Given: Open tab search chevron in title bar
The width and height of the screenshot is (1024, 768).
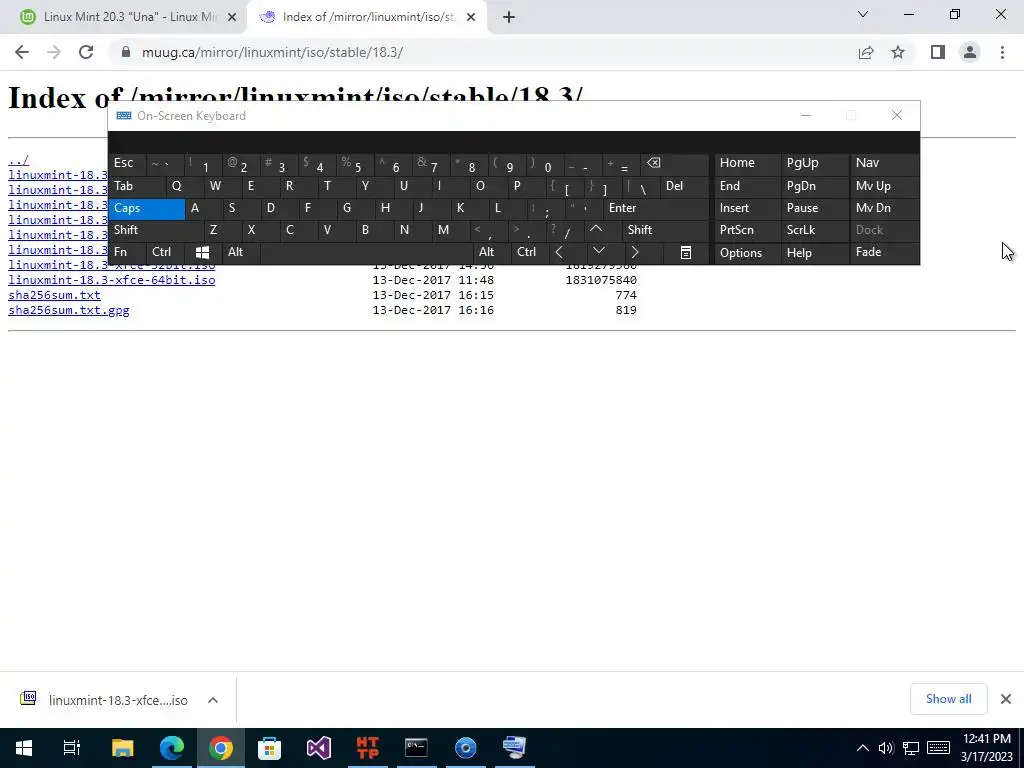Looking at the screenshot, I should coord(863,14).
